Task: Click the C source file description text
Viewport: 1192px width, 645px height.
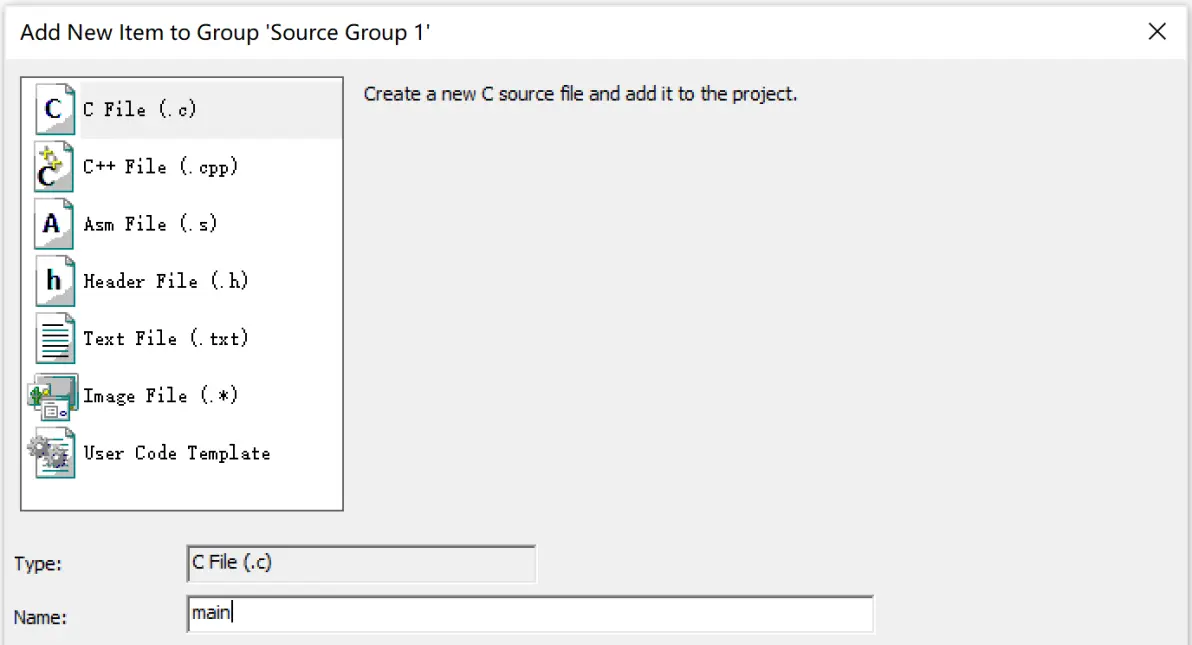Action: pos(580,95)
